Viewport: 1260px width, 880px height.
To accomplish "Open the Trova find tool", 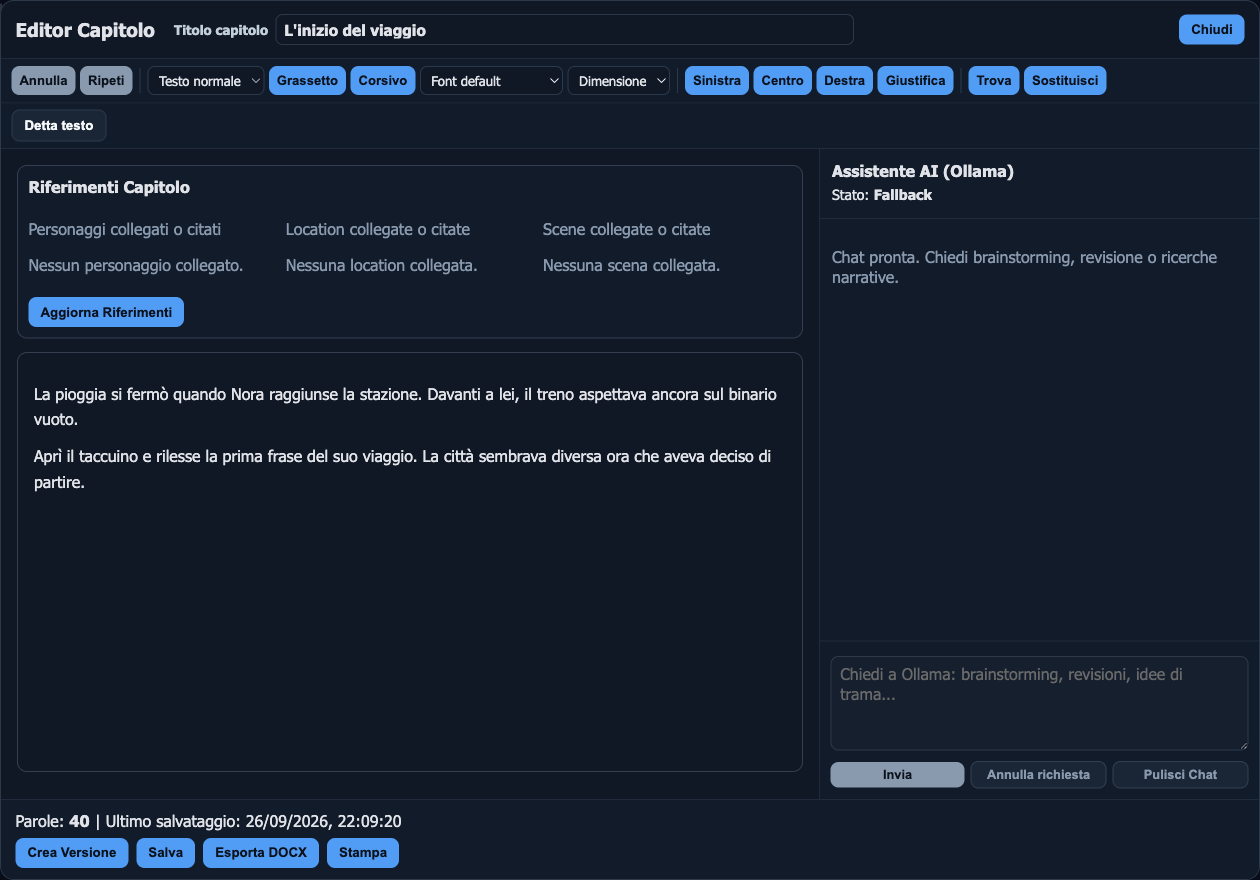I will (x=994, y=81).
